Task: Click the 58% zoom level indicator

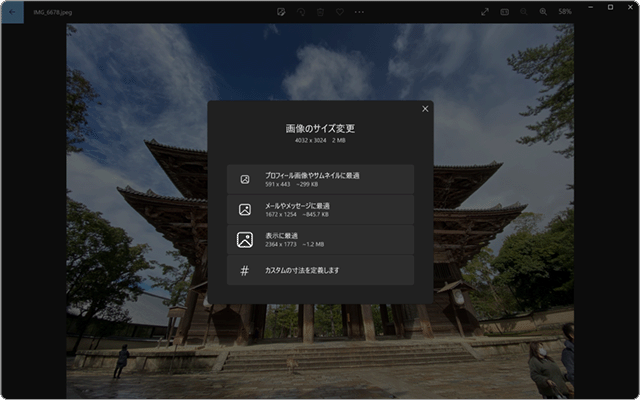Action: [565, 12]
